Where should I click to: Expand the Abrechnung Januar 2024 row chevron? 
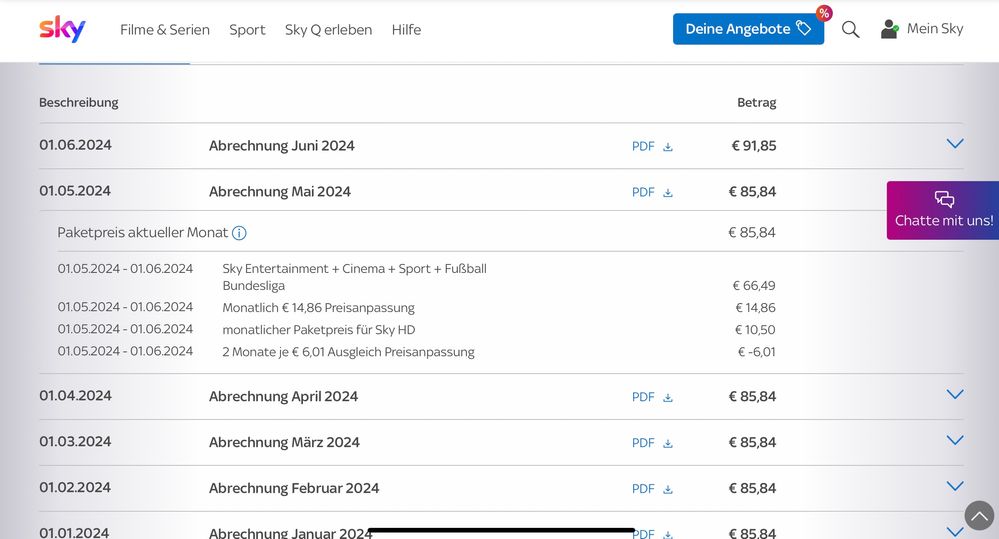954,531
